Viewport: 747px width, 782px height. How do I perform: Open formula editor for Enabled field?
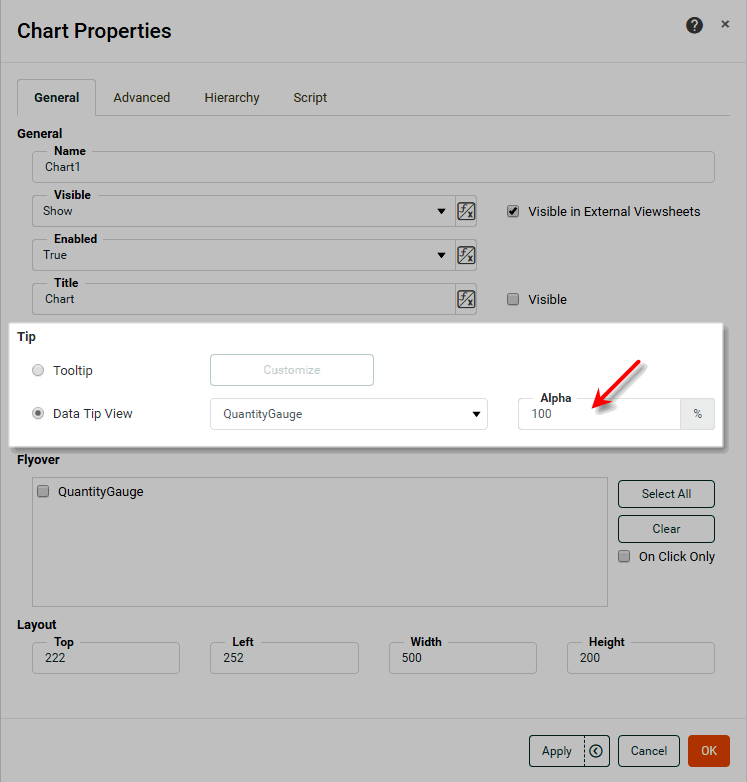click(466, 255)
